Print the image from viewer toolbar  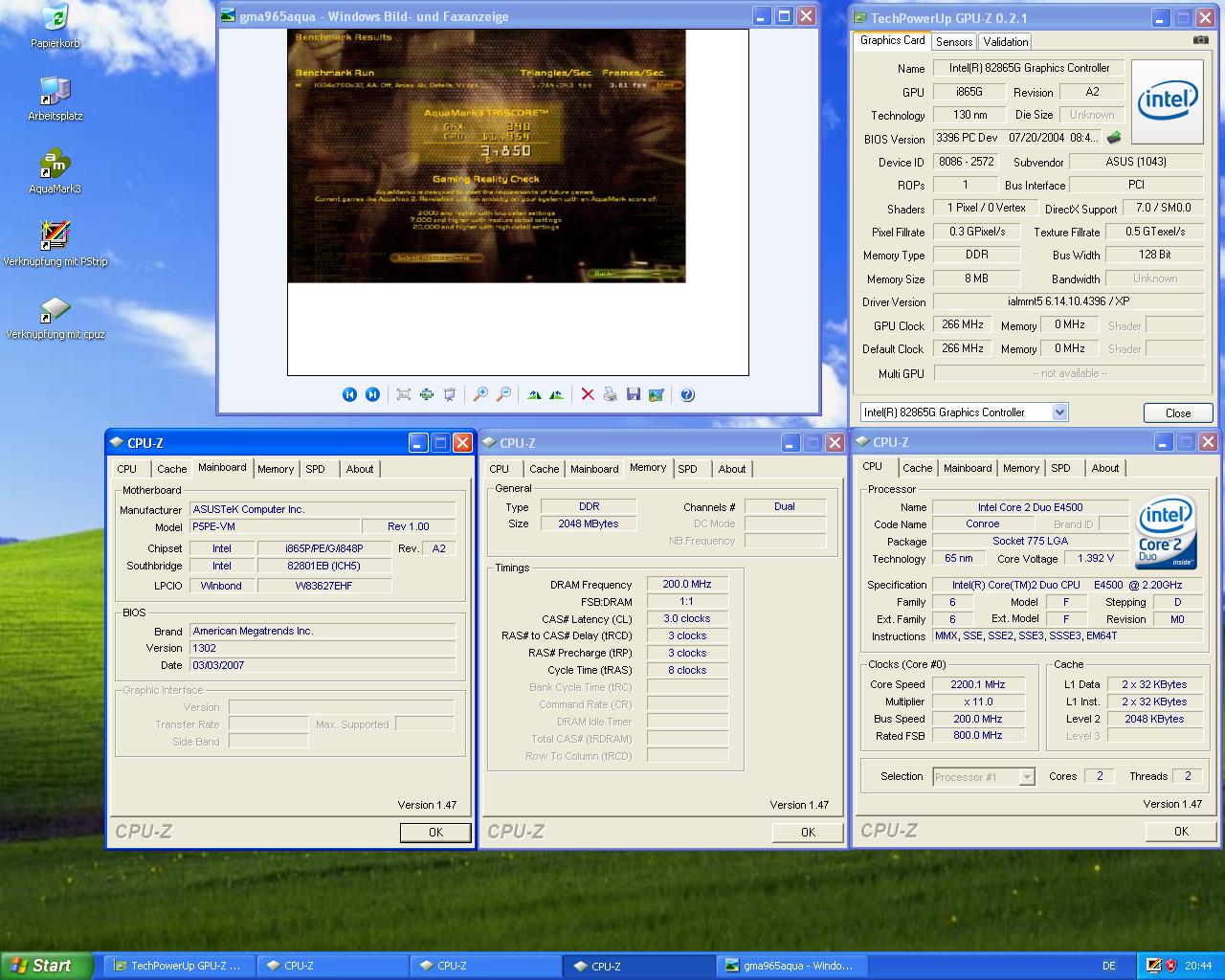click(x=611, y=394)
